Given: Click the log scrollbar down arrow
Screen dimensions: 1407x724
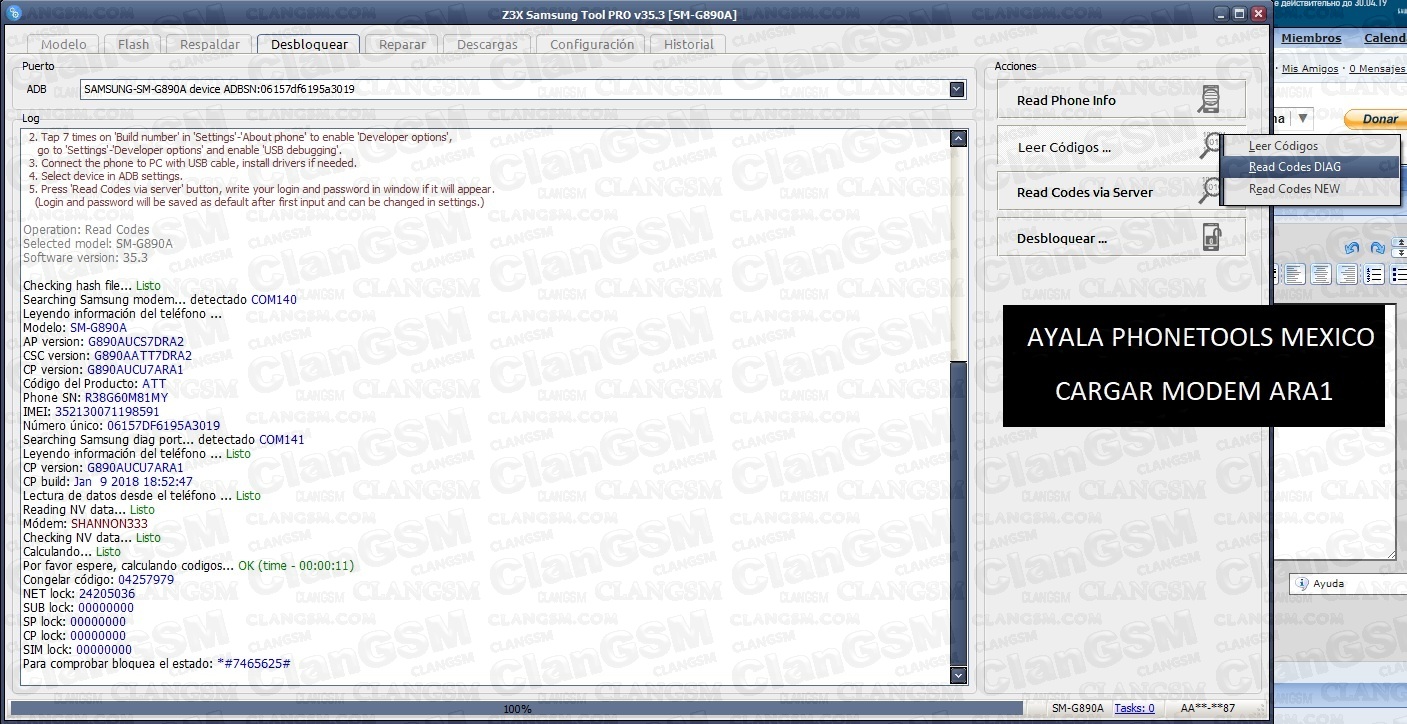Looking at the screenshot, I should (x=958, y=675).
